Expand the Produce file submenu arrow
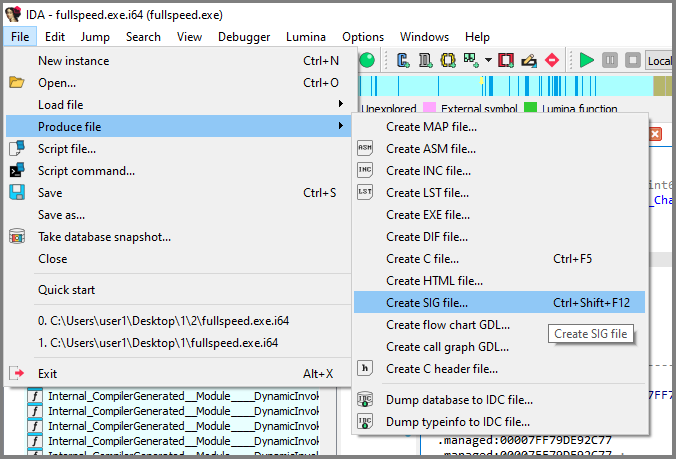Viewport: 676px width, 459px height. tap(341, 126)
